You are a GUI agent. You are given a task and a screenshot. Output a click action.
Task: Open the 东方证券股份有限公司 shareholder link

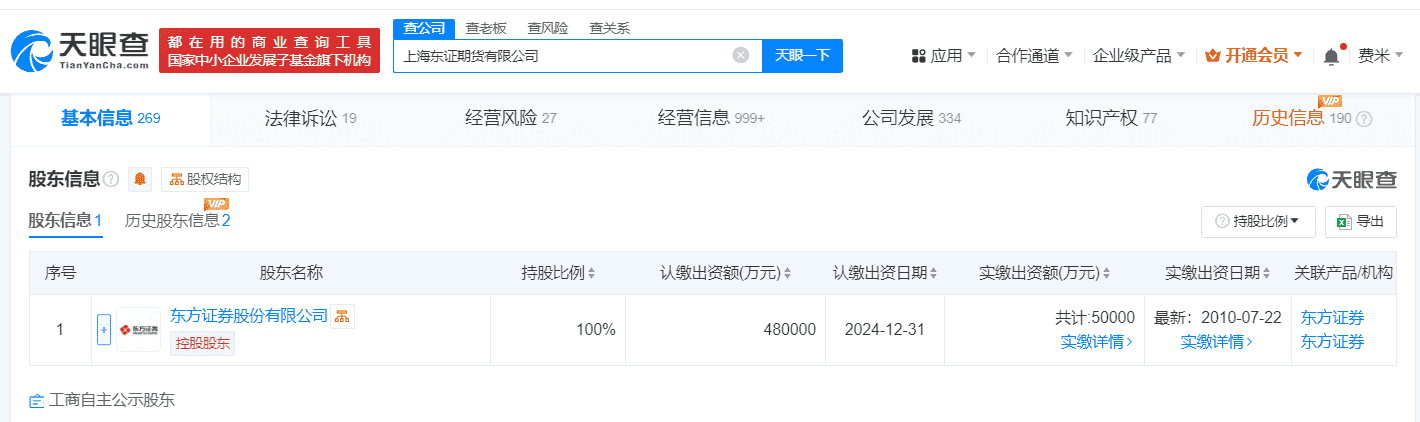point(249,316)
